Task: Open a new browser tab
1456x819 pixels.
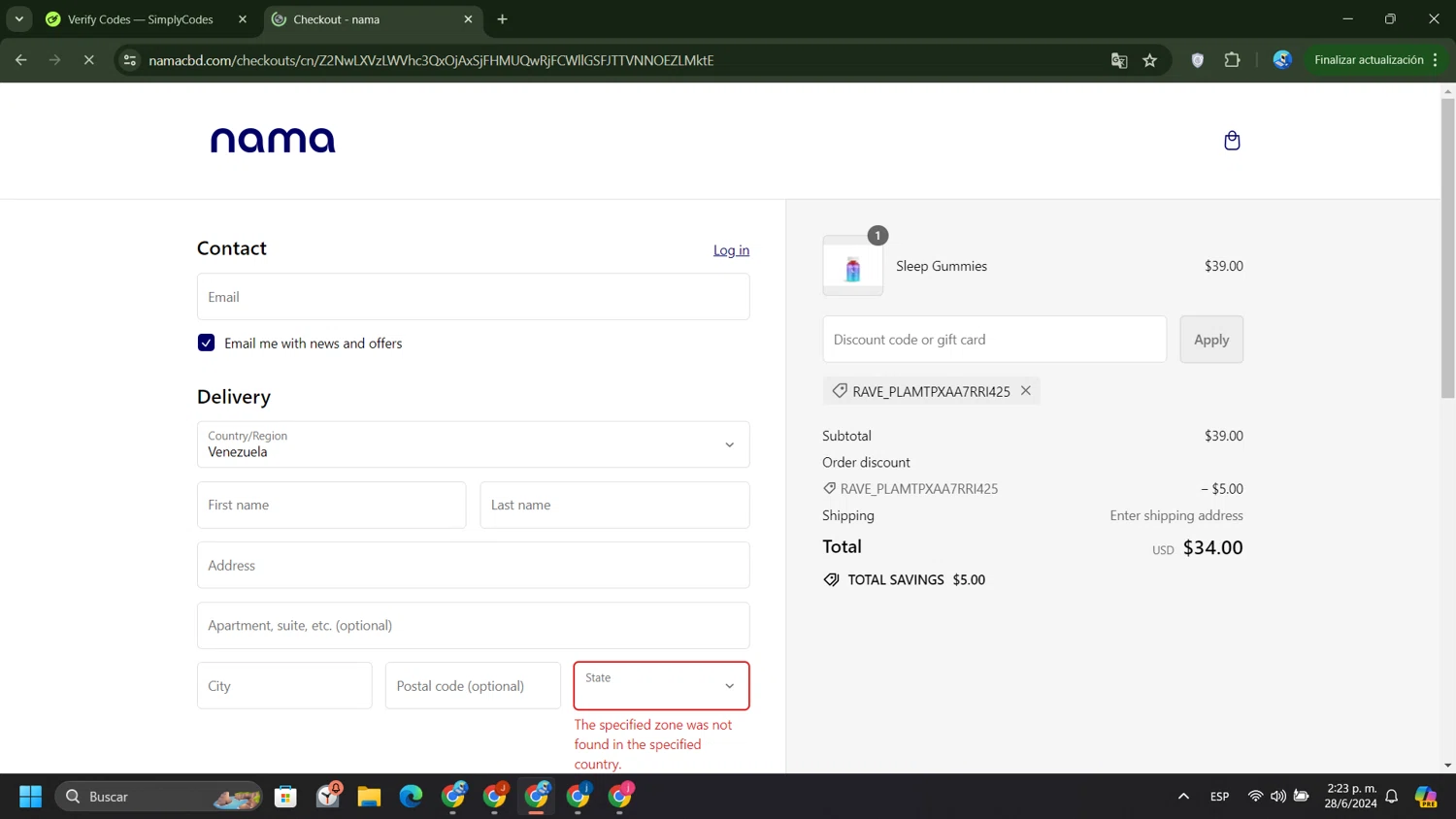Action: [x=502, y=19]
